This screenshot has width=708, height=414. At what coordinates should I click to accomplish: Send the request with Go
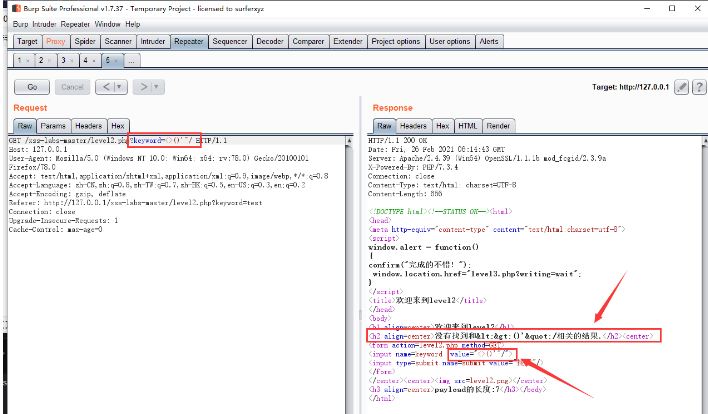coord(32,87)
